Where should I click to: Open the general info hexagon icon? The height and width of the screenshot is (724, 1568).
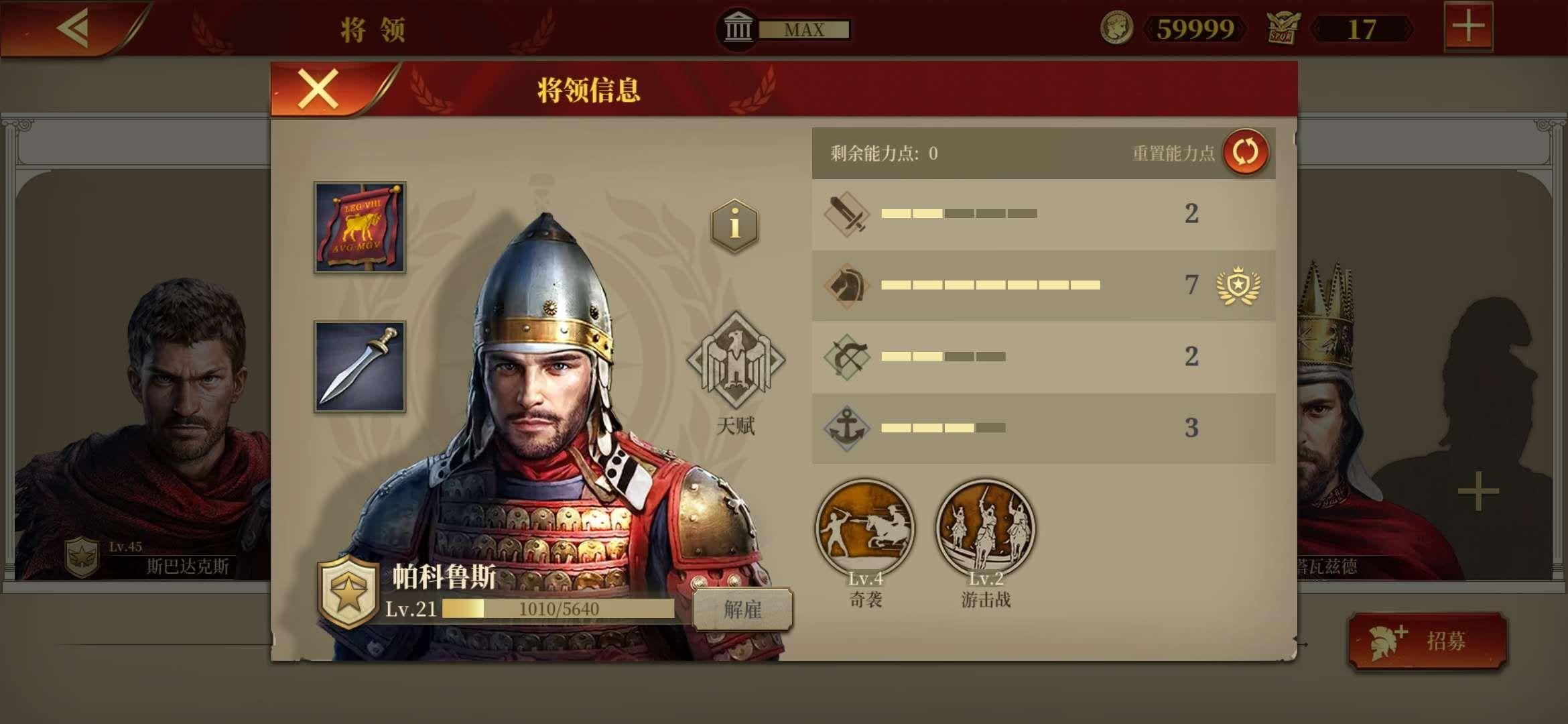734,225
